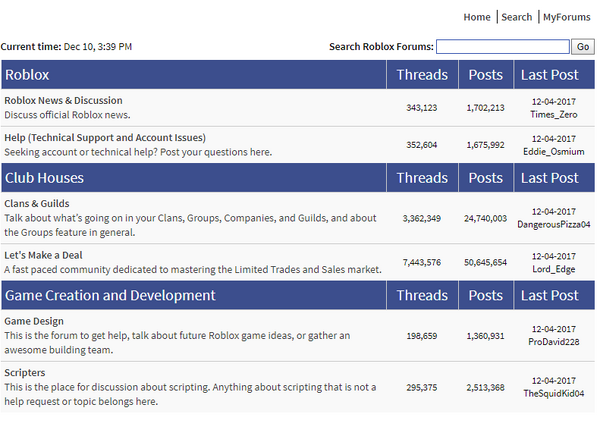Go to MyForums

(x=566, y=17)
